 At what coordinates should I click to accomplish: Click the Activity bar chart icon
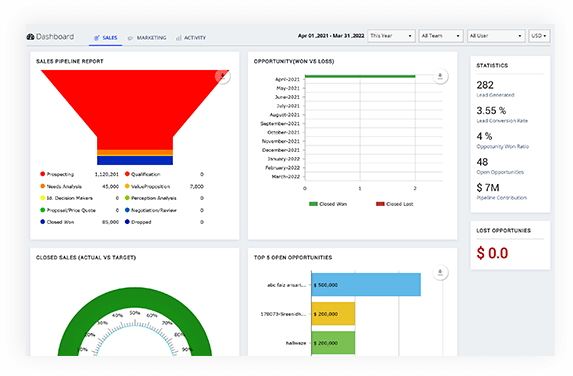(x=179, y=38)
